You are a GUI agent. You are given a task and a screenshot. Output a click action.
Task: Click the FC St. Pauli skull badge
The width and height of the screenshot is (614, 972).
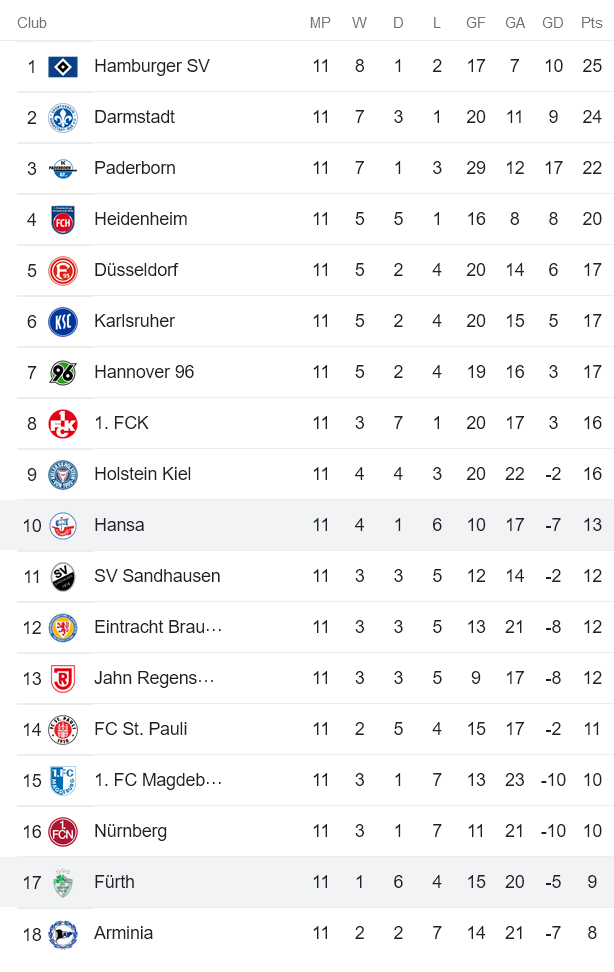(x=60, y=729)
